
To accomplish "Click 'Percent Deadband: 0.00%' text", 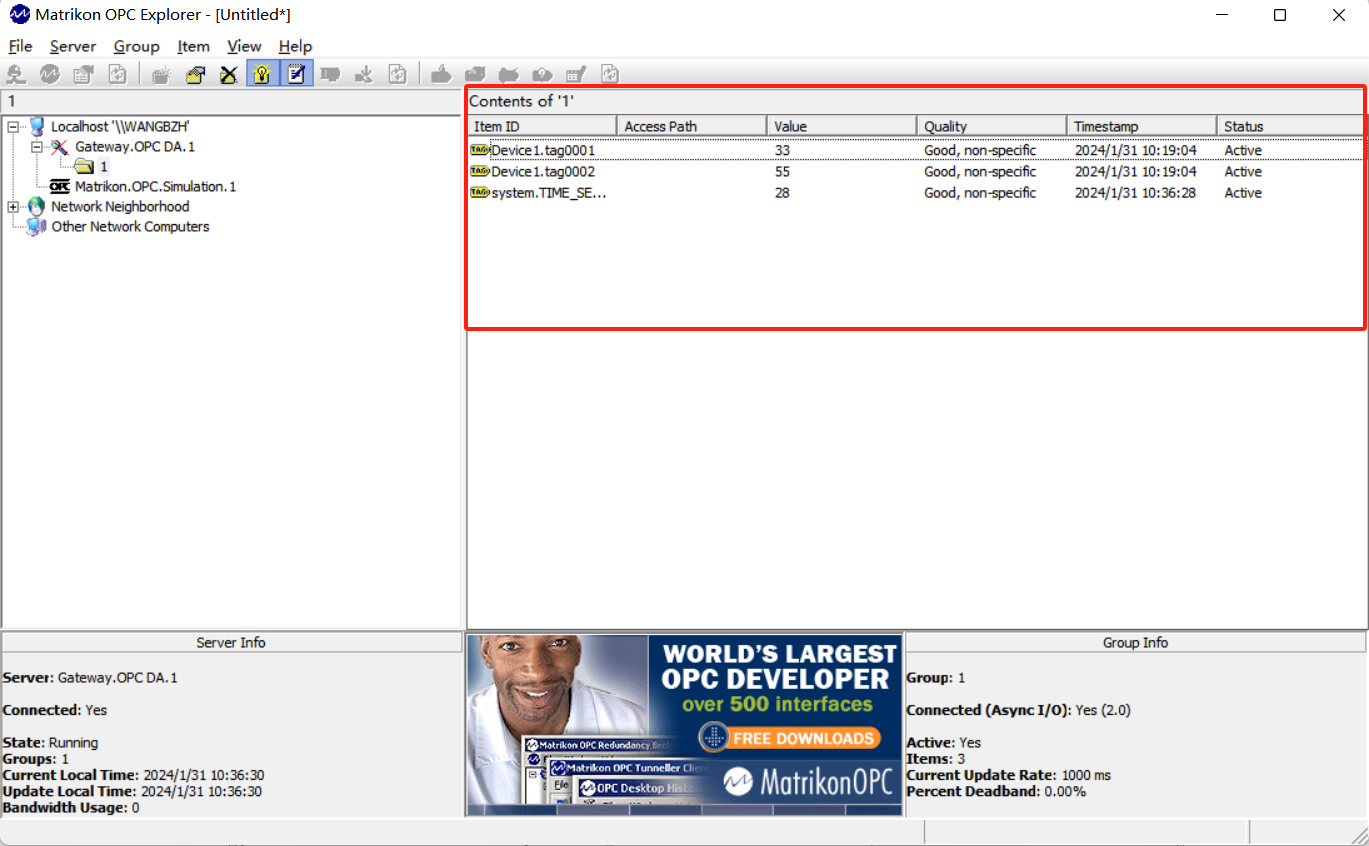I will (996, 791).
